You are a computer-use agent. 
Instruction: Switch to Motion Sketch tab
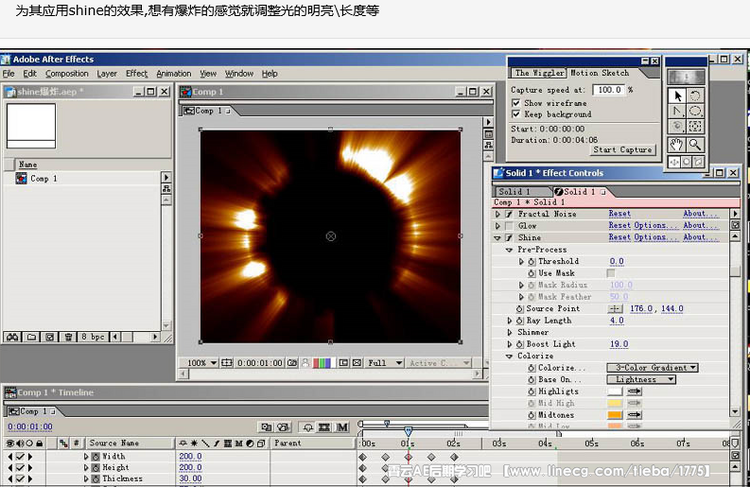coord(599,73)
